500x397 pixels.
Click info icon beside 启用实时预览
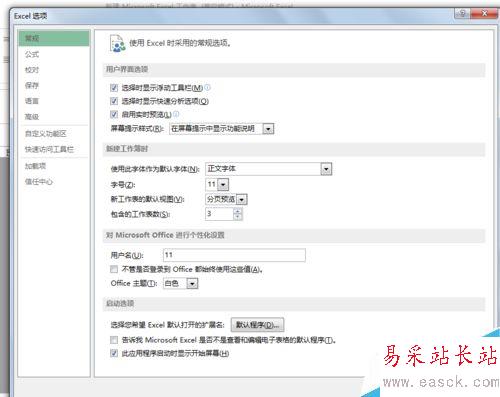coord(176,114)
